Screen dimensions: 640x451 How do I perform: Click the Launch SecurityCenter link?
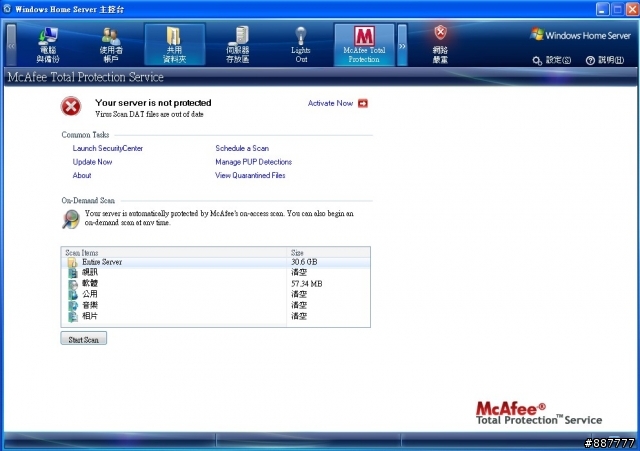[107, 148]
